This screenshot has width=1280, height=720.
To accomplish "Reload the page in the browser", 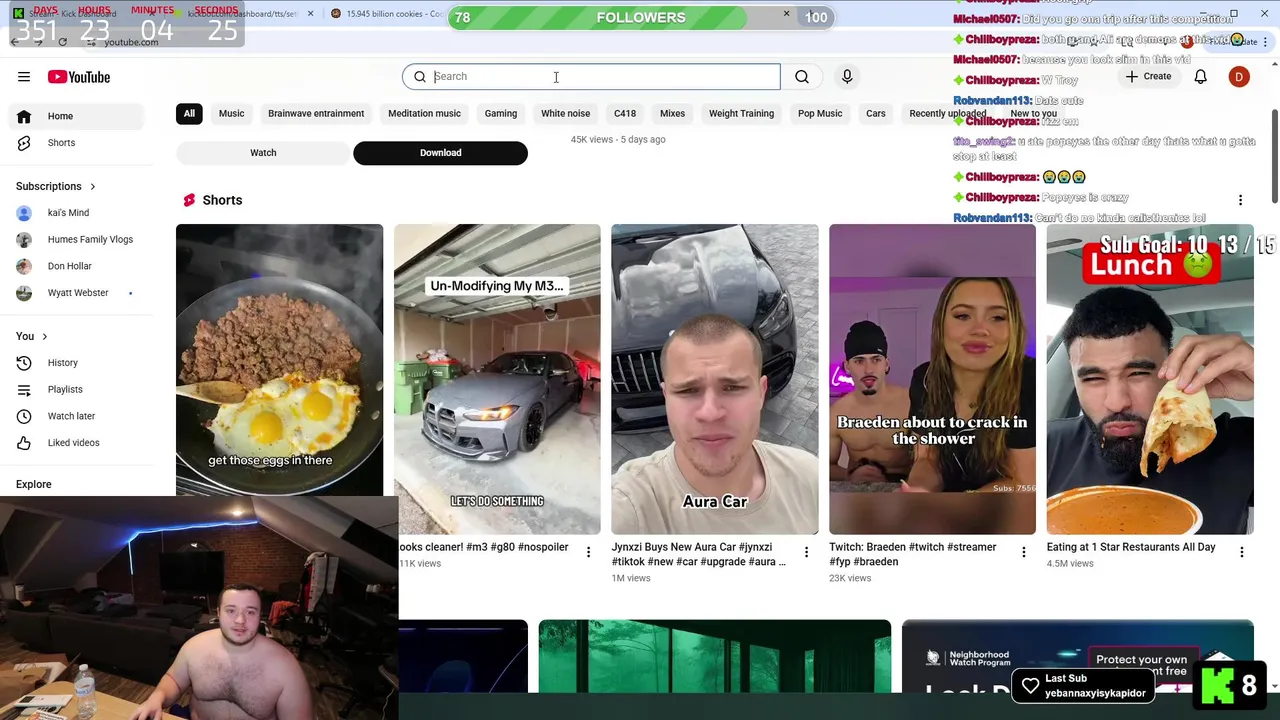I will pos(62,42).
